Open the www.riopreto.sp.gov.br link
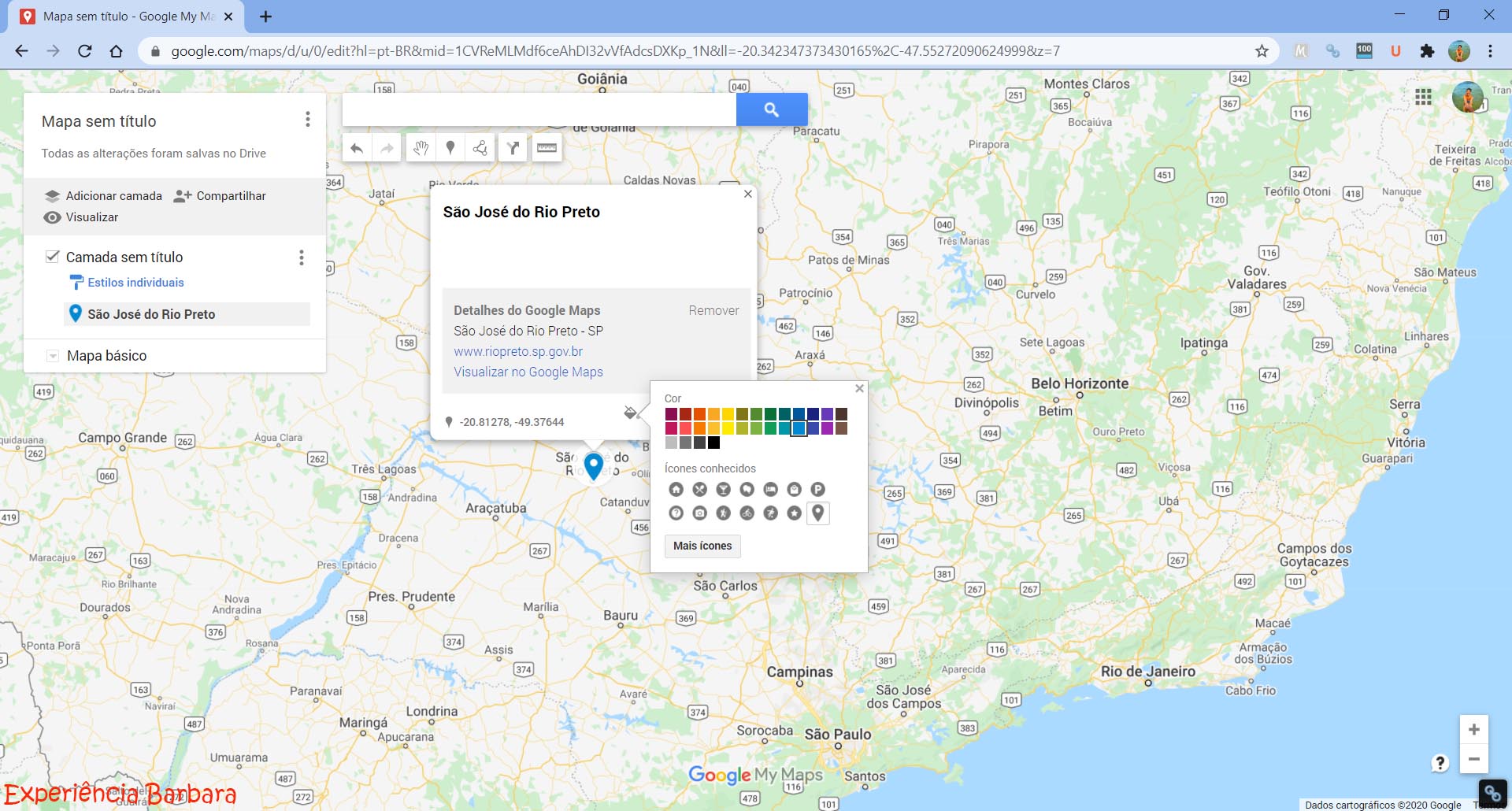The height and width of the screenshot is (811, 1512). [517, 351]
